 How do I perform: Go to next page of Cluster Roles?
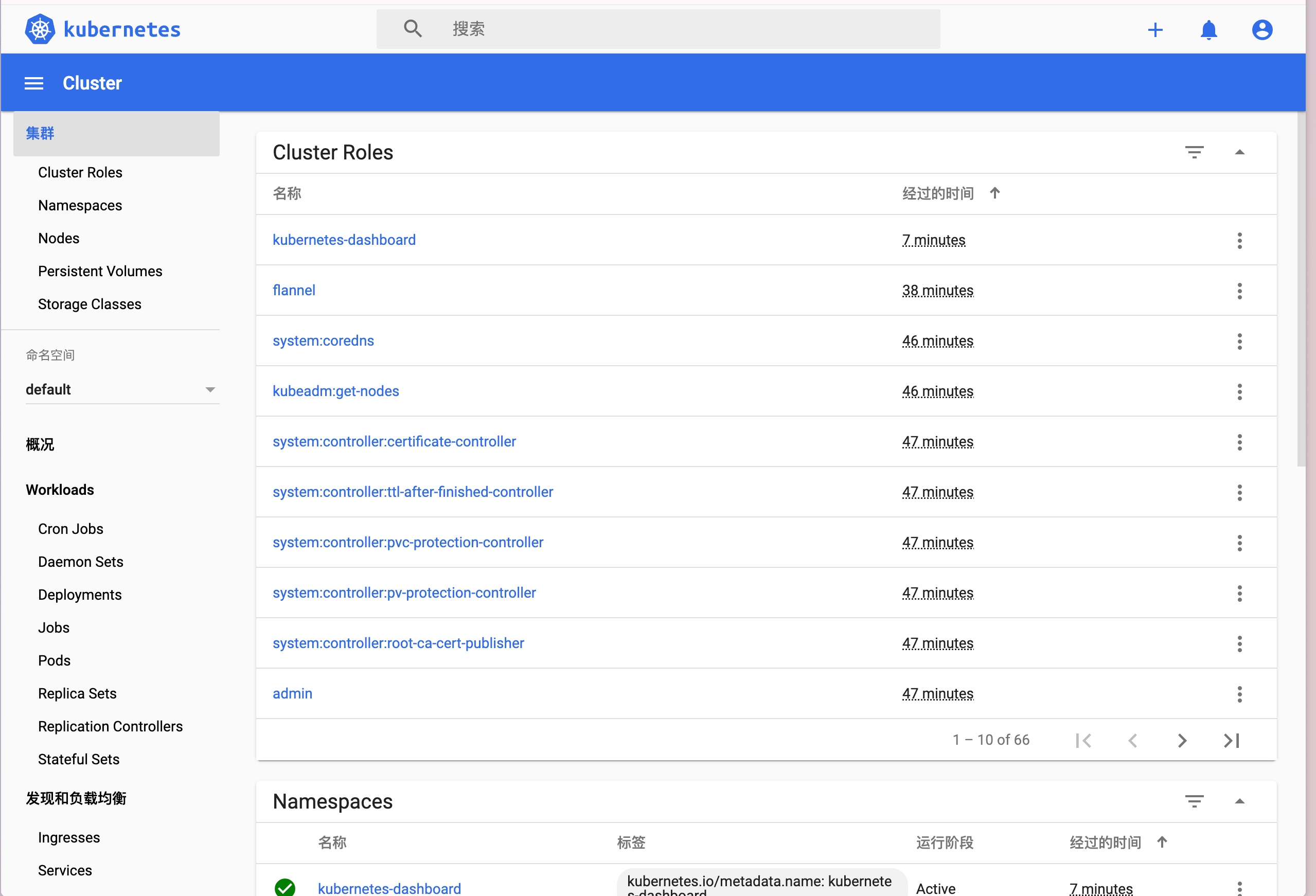(x=1182, y=740)
